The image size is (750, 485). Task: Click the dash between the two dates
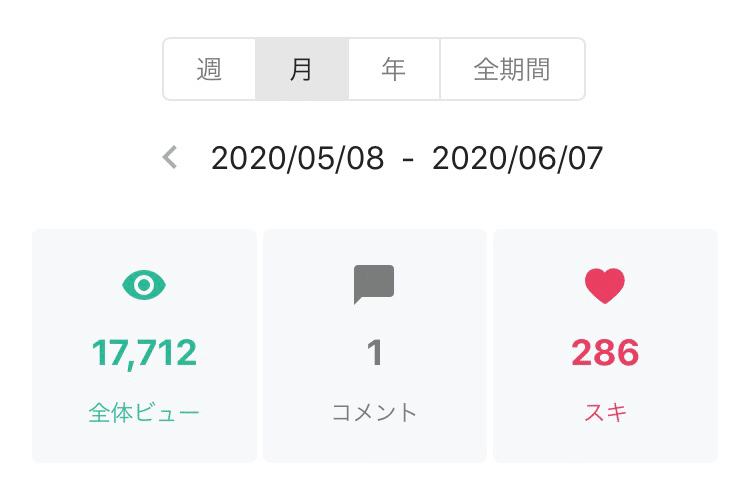pos(407,159)
